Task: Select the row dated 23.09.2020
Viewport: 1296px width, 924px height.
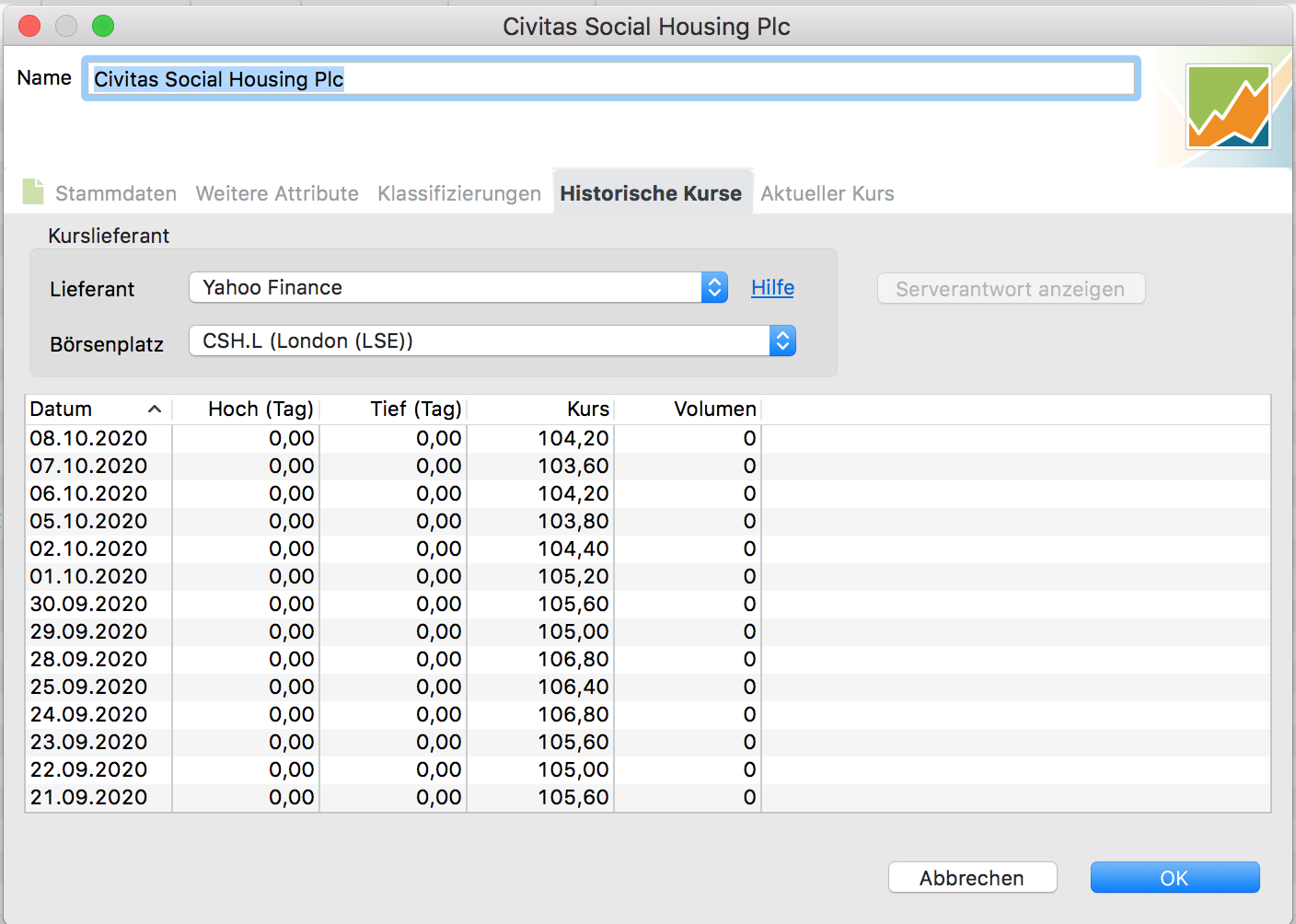Action: 648,742
